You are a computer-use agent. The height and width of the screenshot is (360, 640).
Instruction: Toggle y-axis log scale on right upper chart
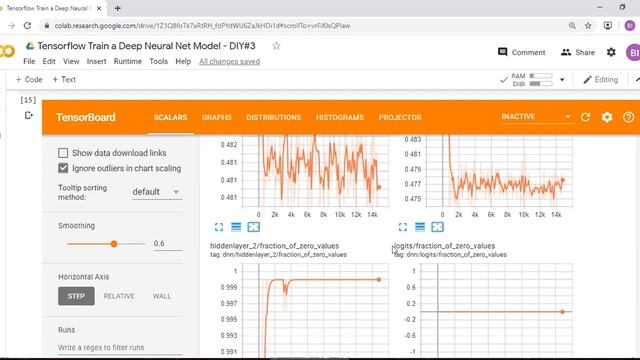(420, 227)
